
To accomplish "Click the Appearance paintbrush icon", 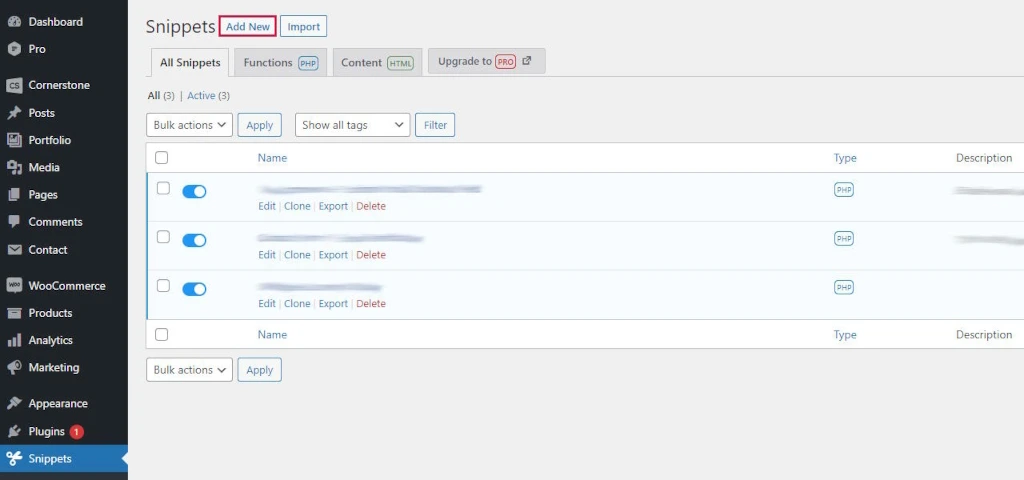I will [14, 404].
